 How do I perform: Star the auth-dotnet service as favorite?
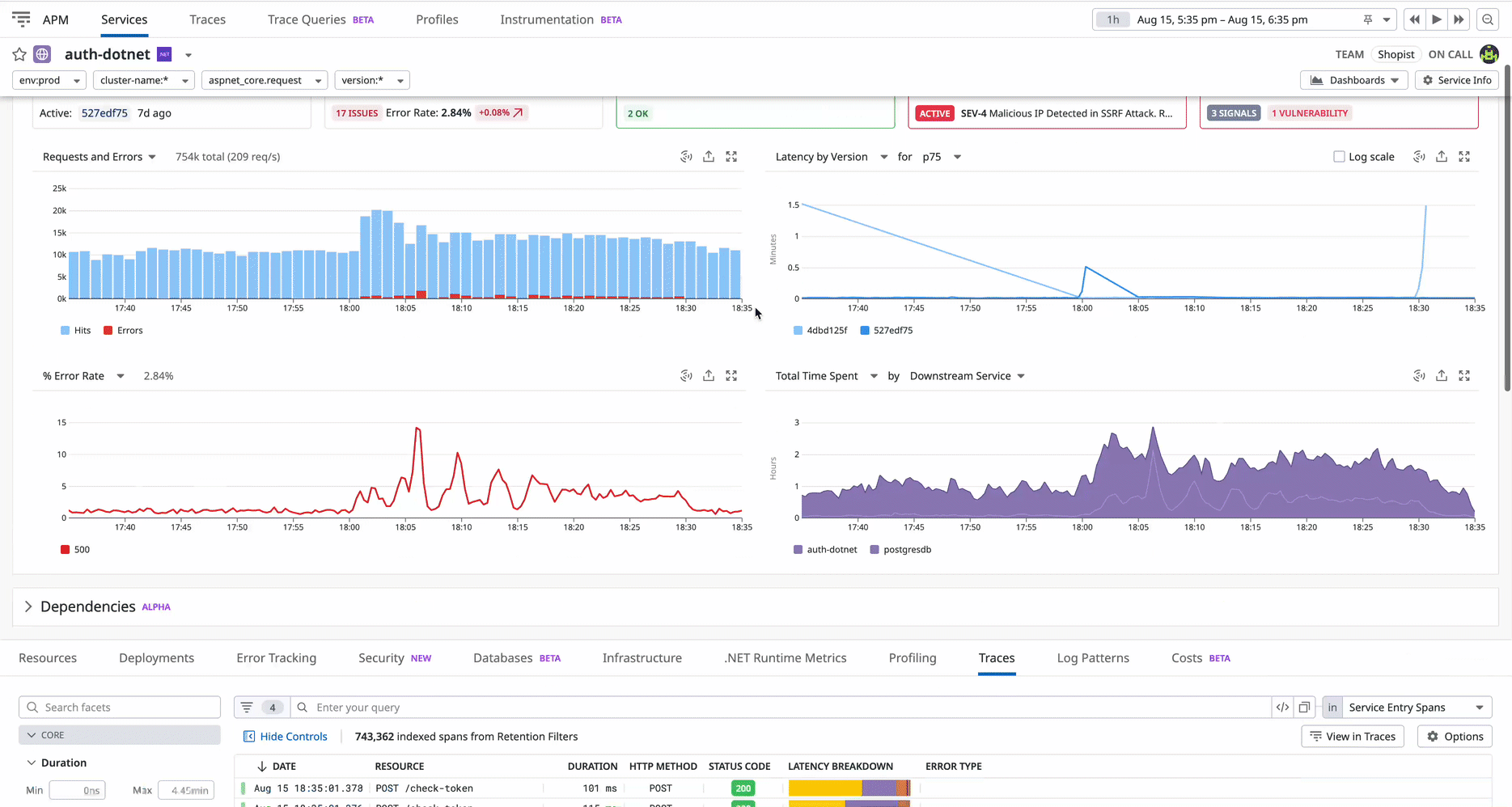point(19,54)
